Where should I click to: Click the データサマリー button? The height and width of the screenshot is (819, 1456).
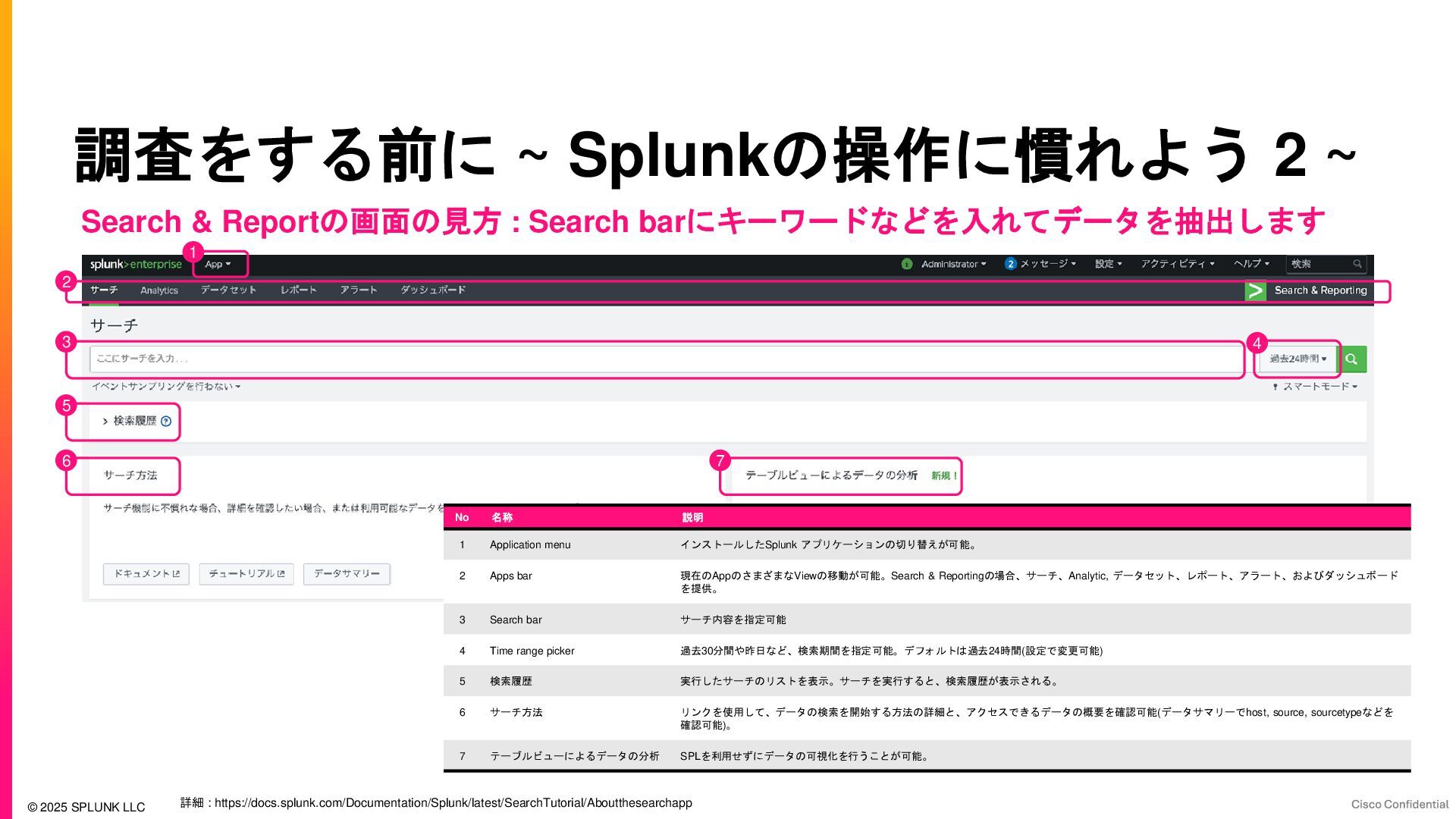pos(347,574)
